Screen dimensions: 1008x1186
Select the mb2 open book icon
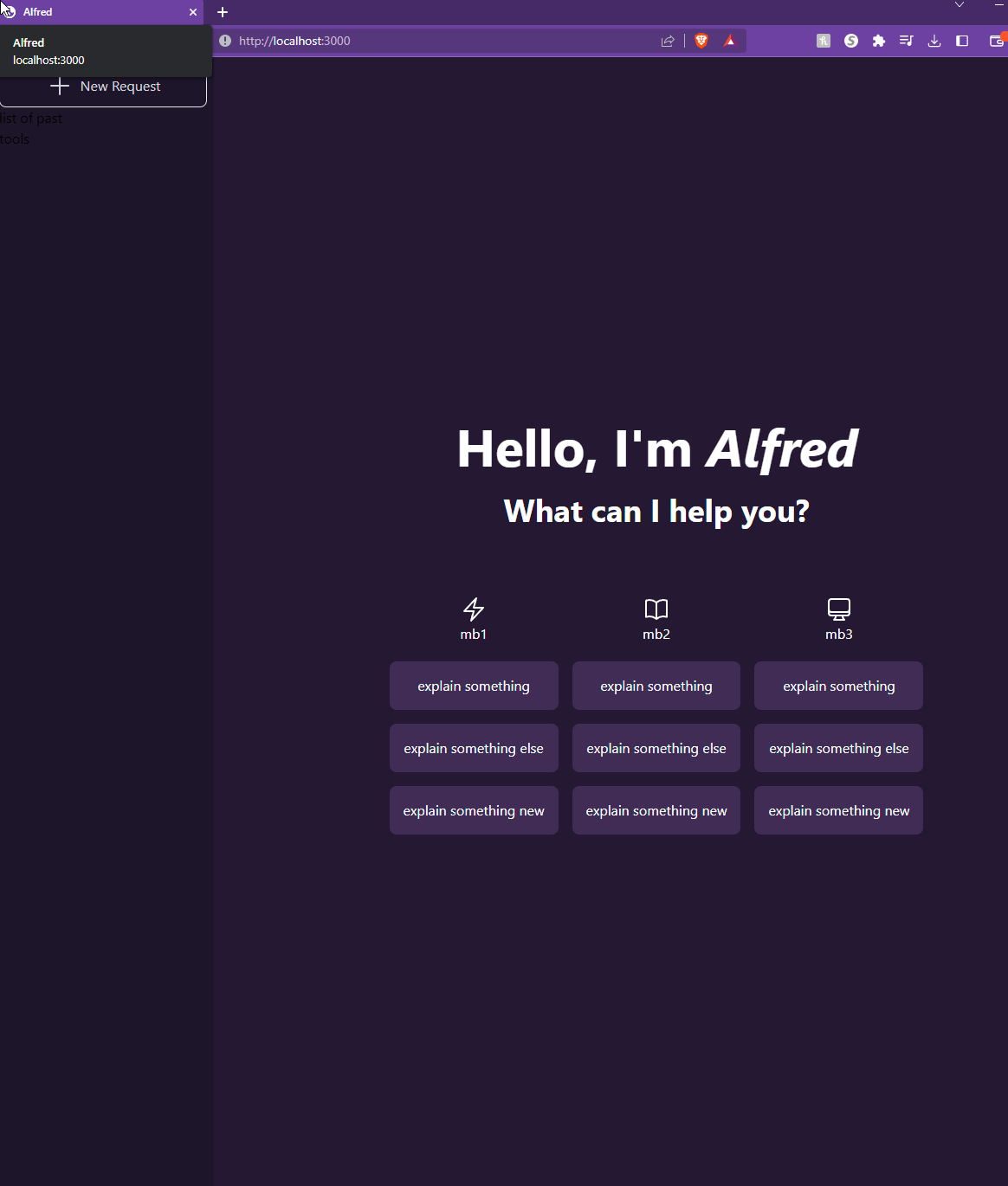tap(656, 609)
